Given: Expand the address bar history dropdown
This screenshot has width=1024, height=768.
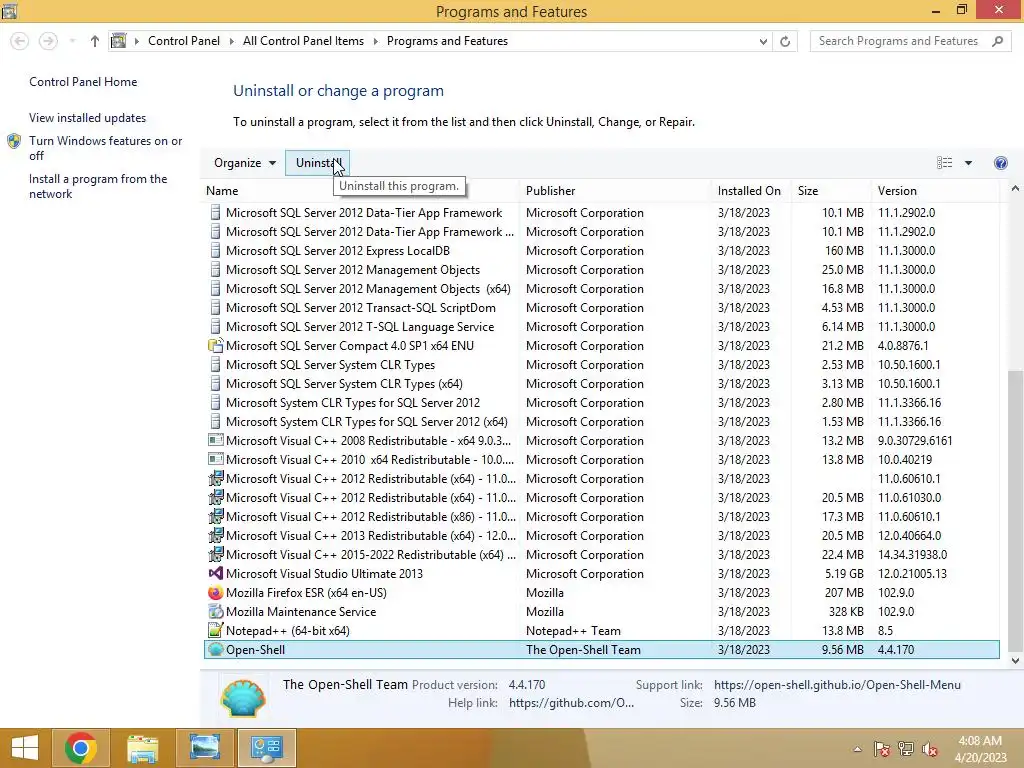Looking at the screenshot, I should point(763,41).
